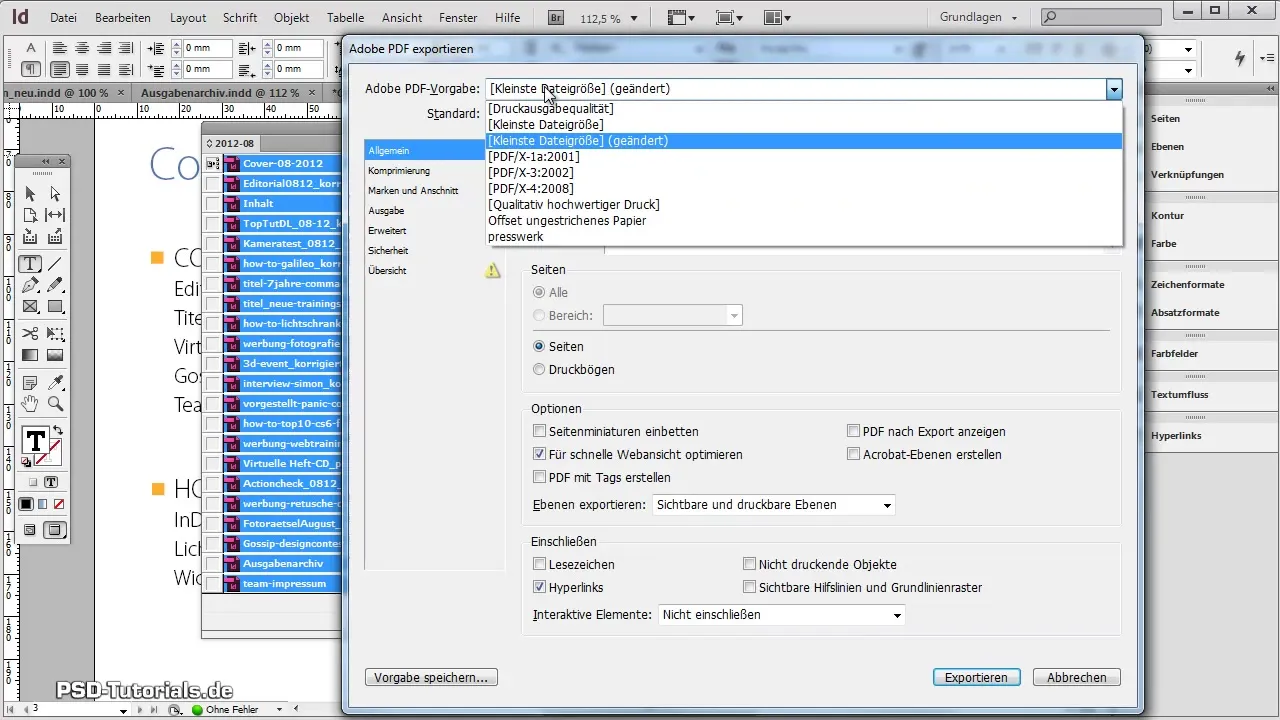Select the Scissors tool
Viewport: 1280px width, 720px height.
click(x=30, y=333)
